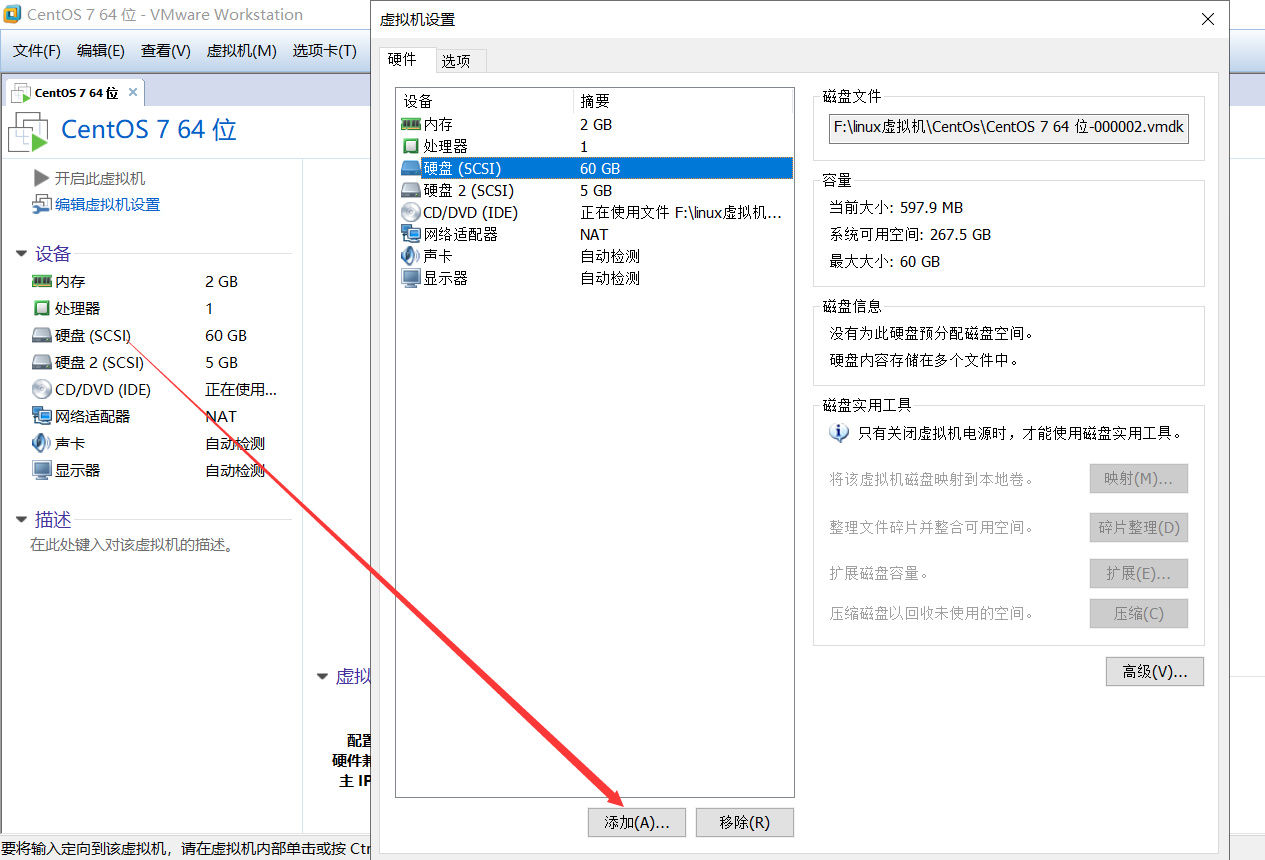
Task: Click 开启此虚拟机 link
Action: pyautogui.click(x=100, y=178)
